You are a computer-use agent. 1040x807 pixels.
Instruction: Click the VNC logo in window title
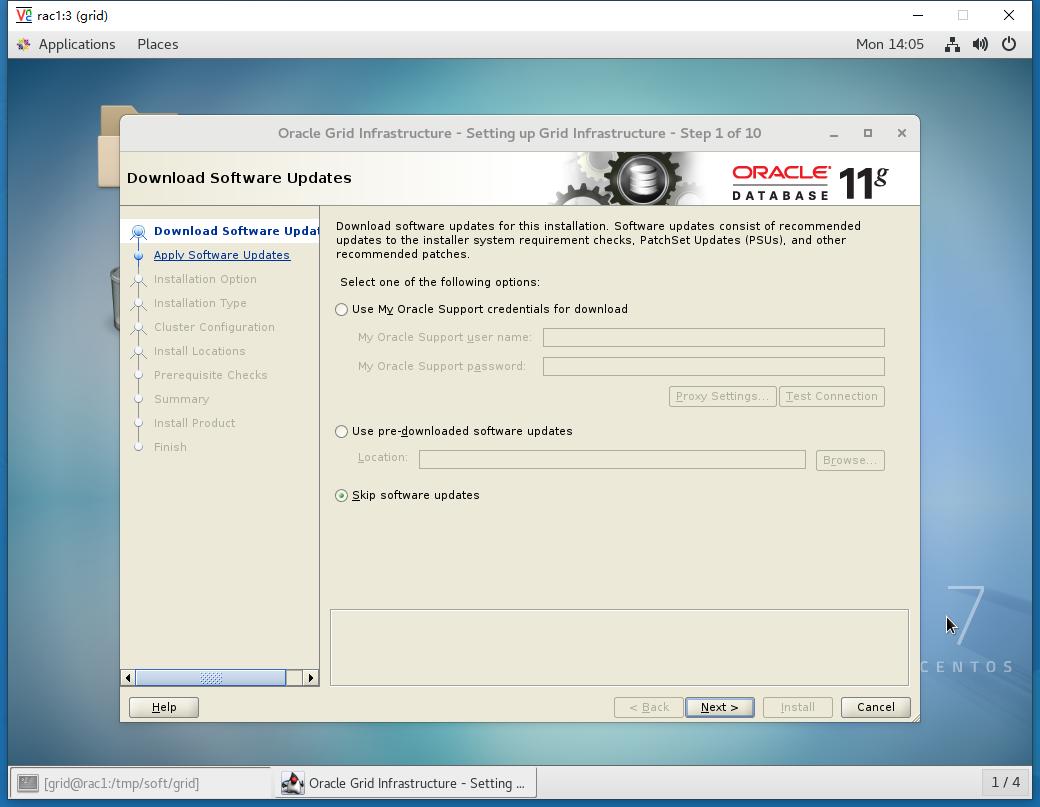(x=24, y=15)
